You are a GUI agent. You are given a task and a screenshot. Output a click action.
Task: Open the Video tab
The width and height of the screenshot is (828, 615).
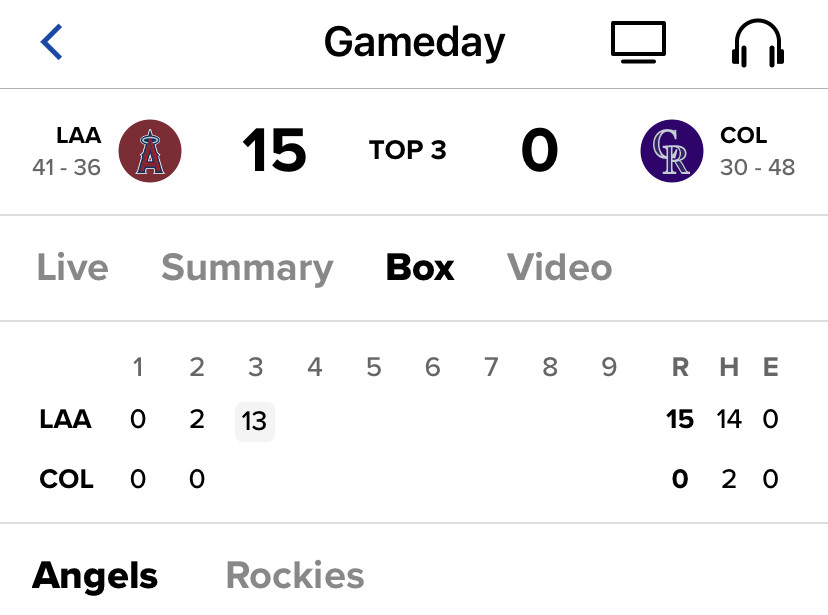[x=560, y=268]
